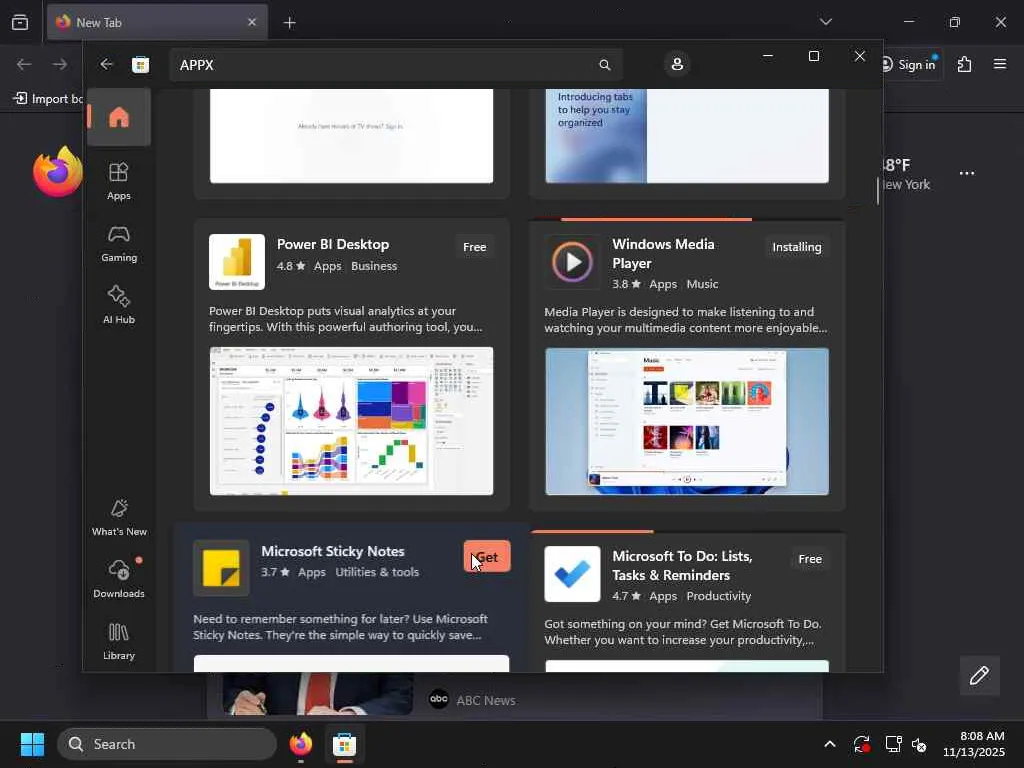Image resolution: width=1024 pixels, height=768 pixels.
Task: Click sync status tray icon in the taskbar
Action: (861, 744)
